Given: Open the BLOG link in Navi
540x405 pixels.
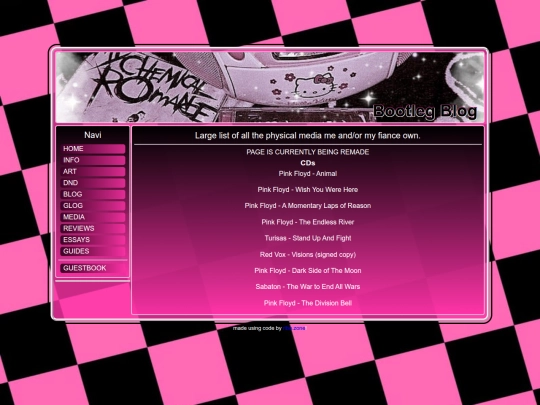Looking at the screenshot, I should pyautogui.click(x=93, y=194).
